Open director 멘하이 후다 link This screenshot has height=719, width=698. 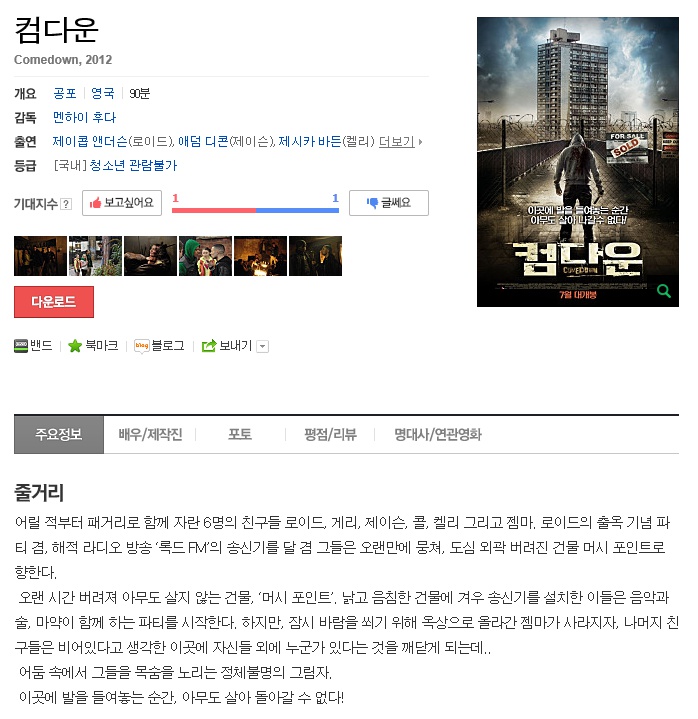click(x=84, y=117)
